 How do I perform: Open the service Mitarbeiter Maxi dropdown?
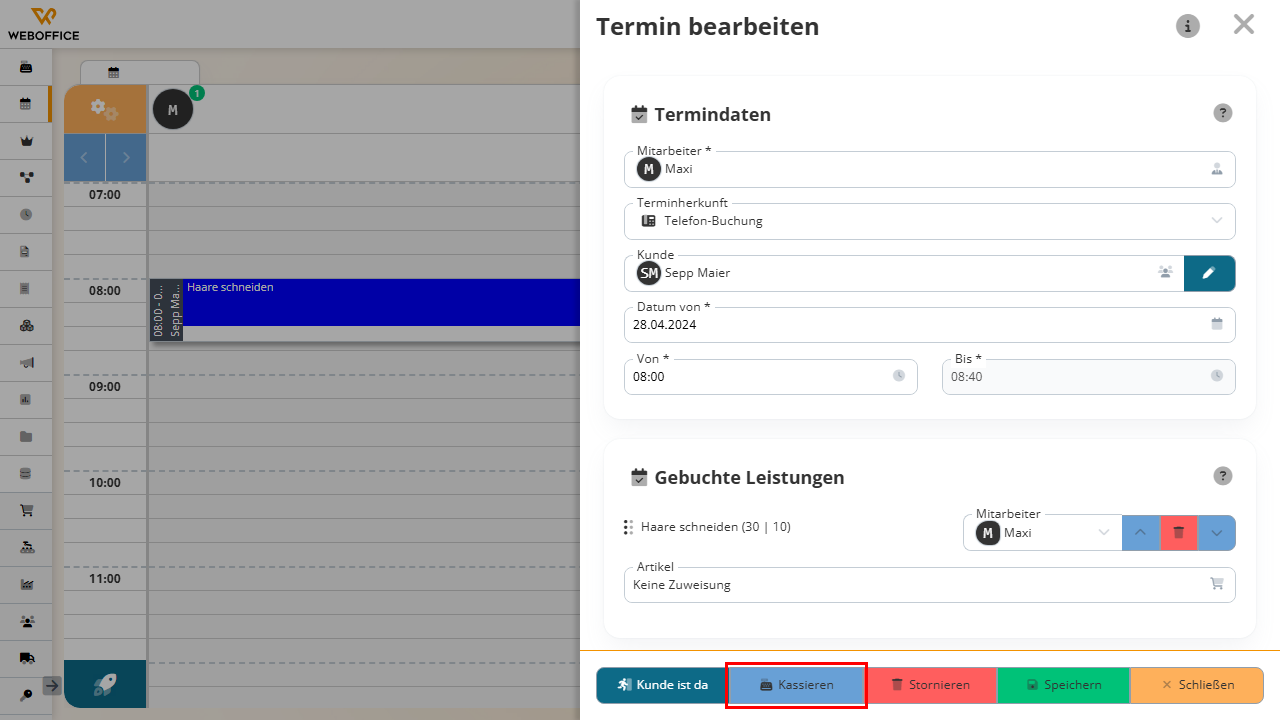[1043, 533]
